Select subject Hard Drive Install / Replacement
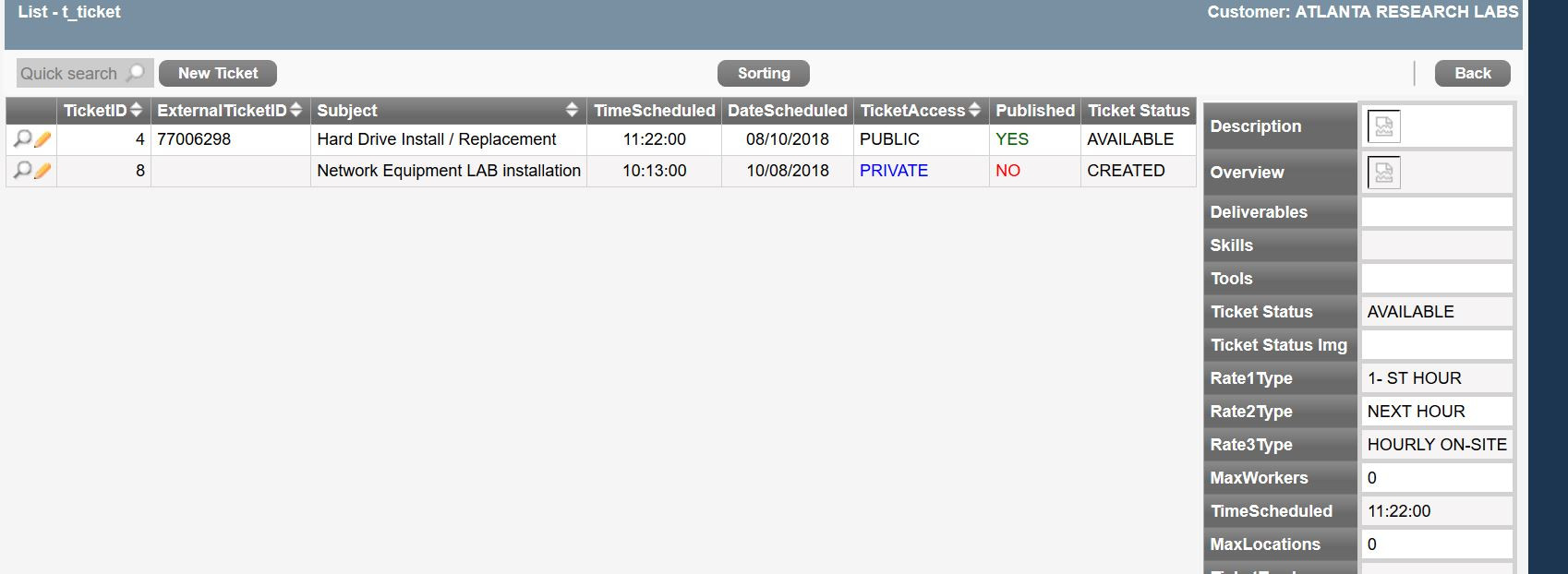 [x=437, y=139]
